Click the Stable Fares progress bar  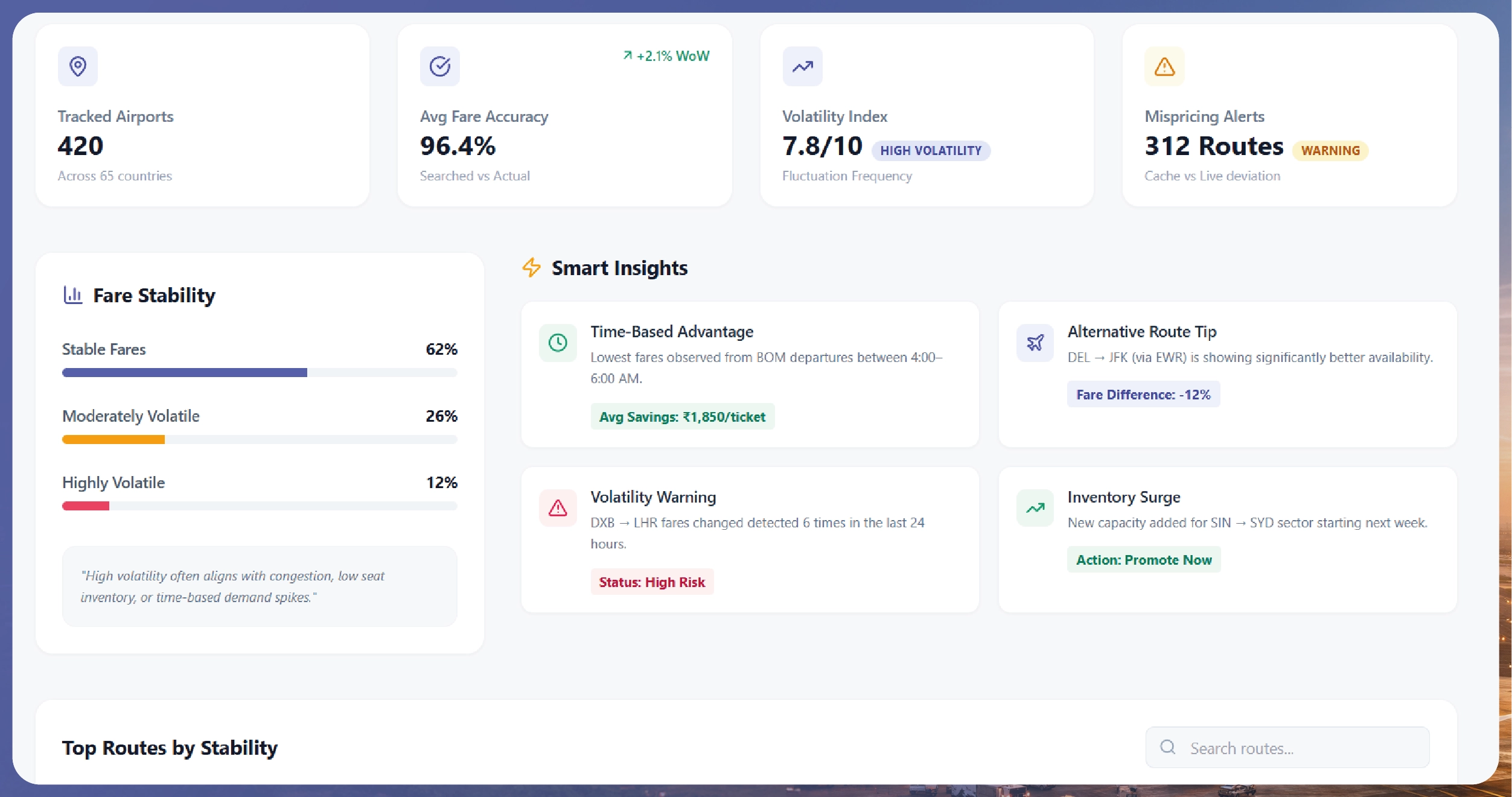(260, 373)
